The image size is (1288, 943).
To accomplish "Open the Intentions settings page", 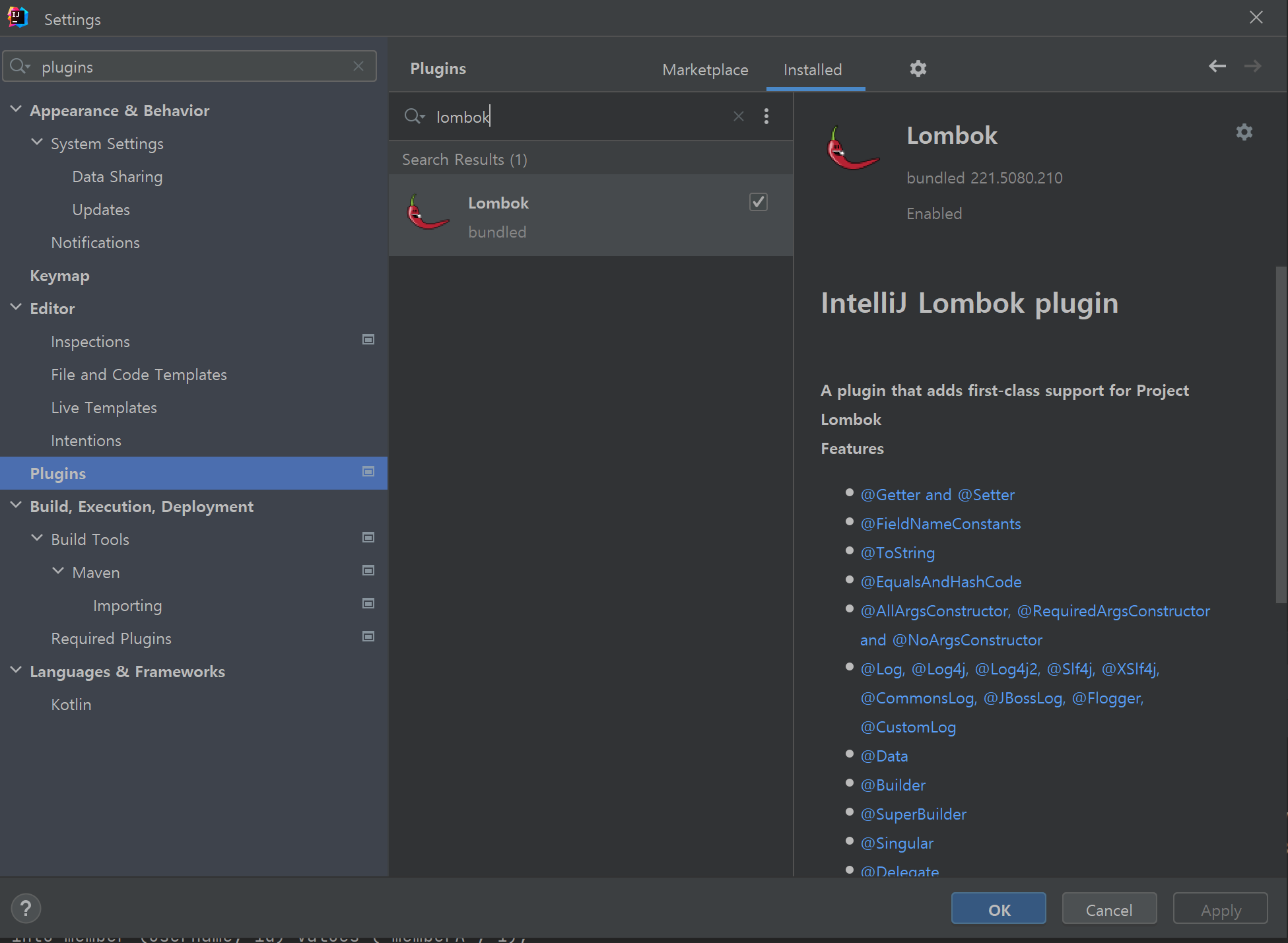I will tap(86, 441).
